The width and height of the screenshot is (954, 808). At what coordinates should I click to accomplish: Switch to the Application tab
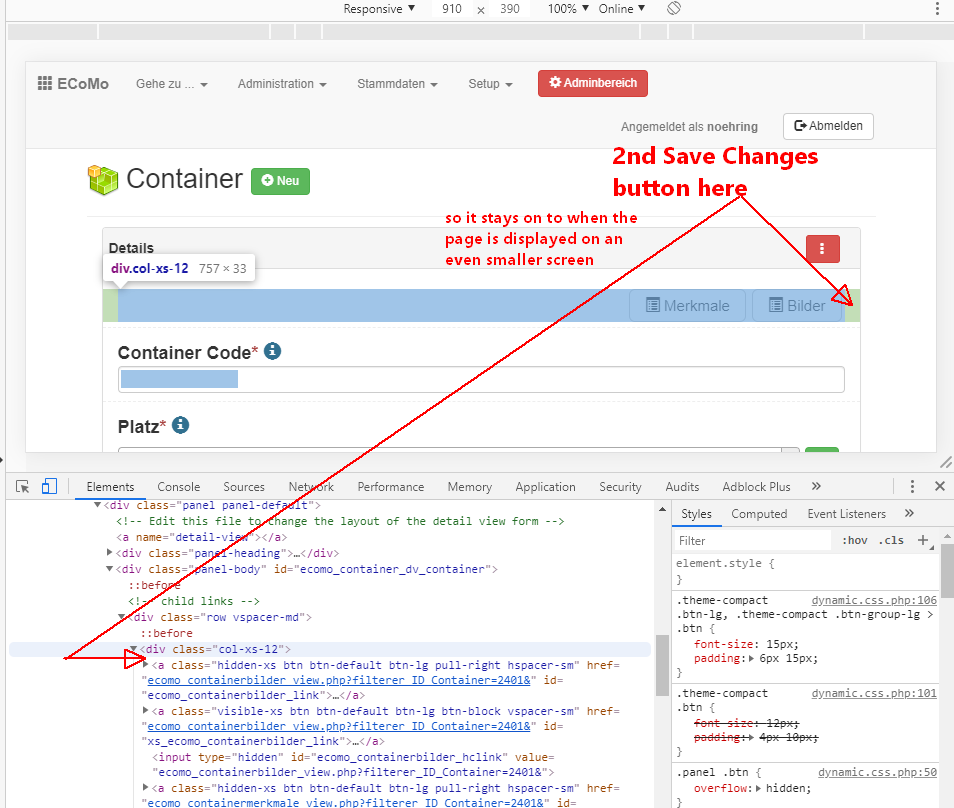(x=545, y=487)
